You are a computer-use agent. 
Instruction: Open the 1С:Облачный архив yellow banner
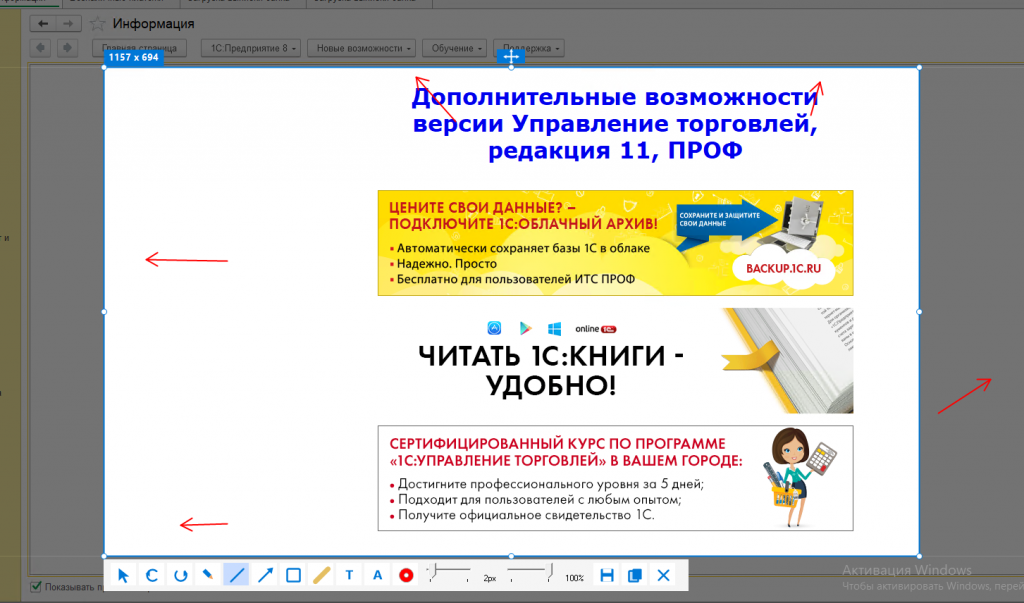tap(615, 243)
